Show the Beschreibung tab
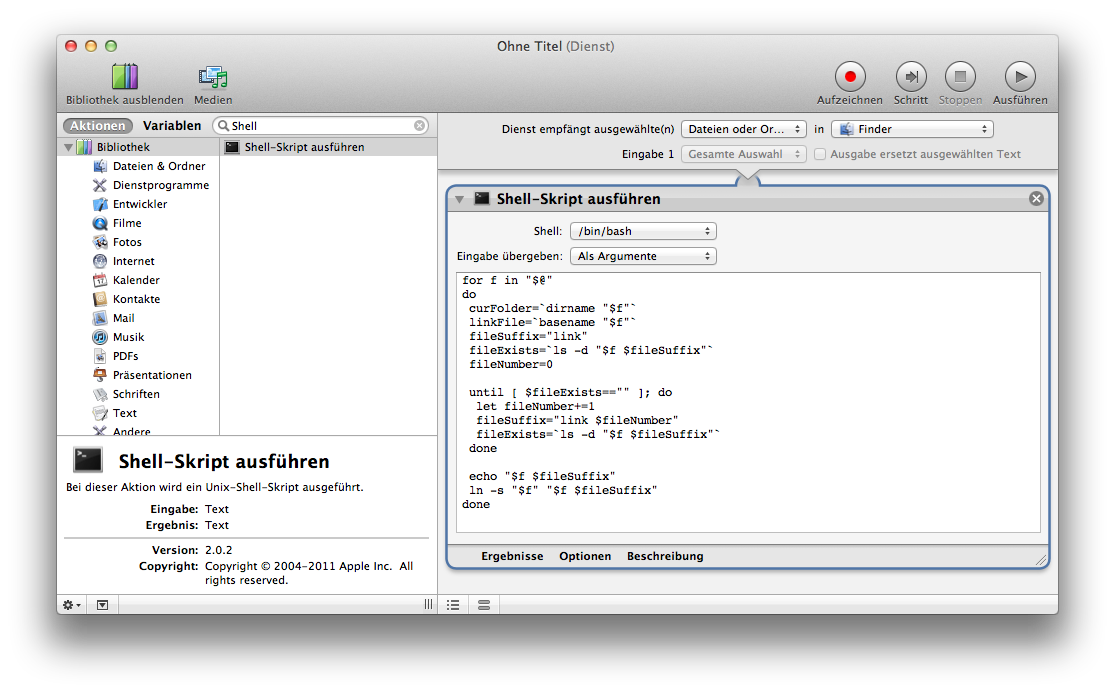 (x=665, y=557)
